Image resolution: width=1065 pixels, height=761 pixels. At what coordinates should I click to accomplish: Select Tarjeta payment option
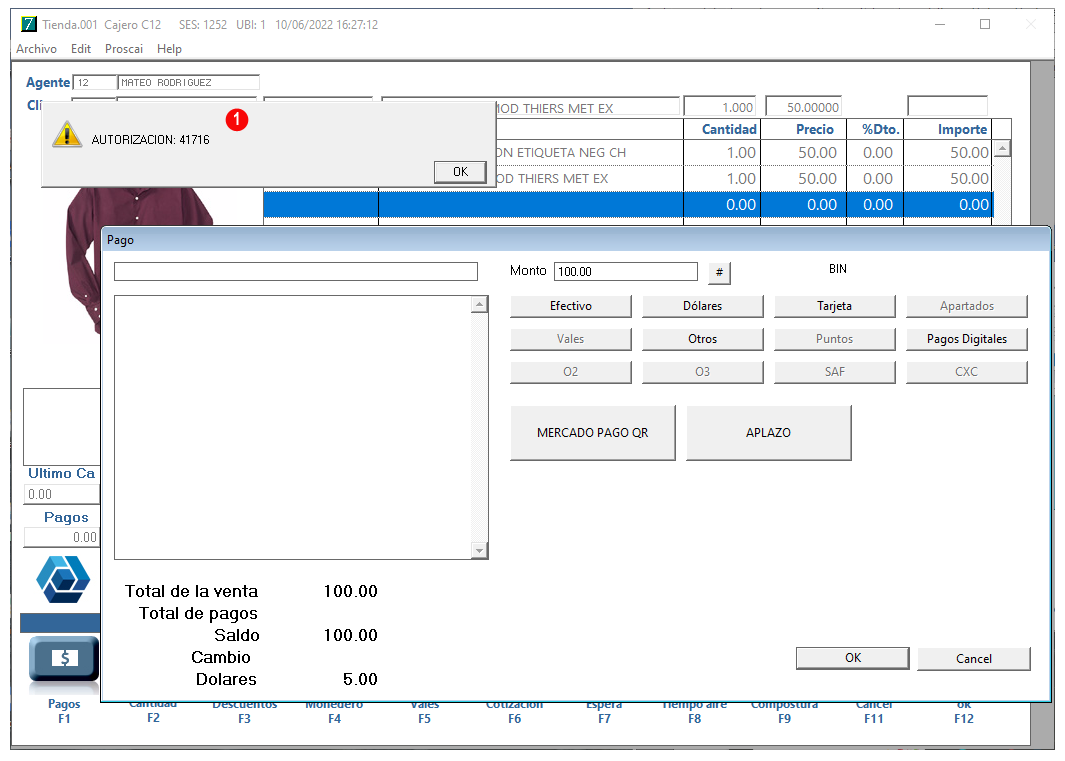(834, 306)
